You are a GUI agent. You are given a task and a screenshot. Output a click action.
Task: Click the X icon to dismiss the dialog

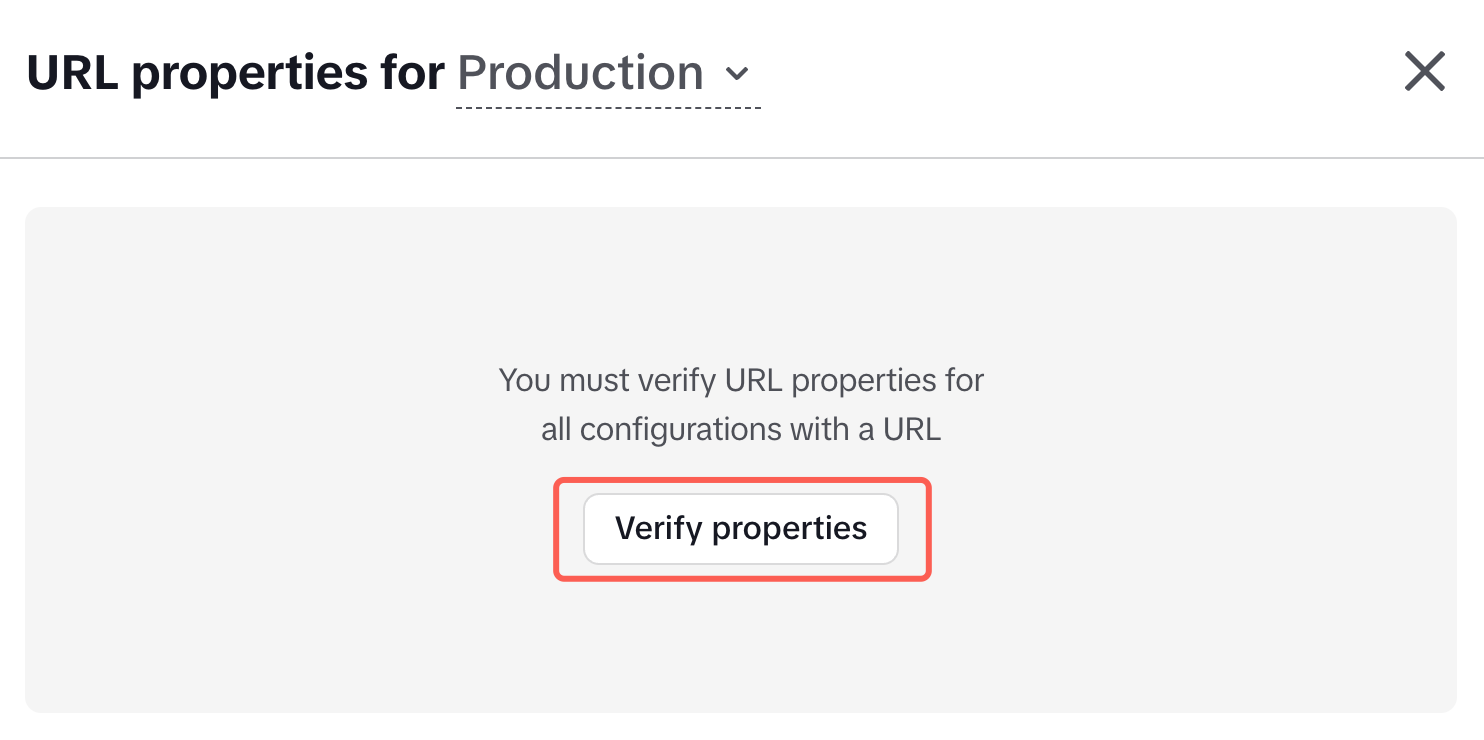1424,71
